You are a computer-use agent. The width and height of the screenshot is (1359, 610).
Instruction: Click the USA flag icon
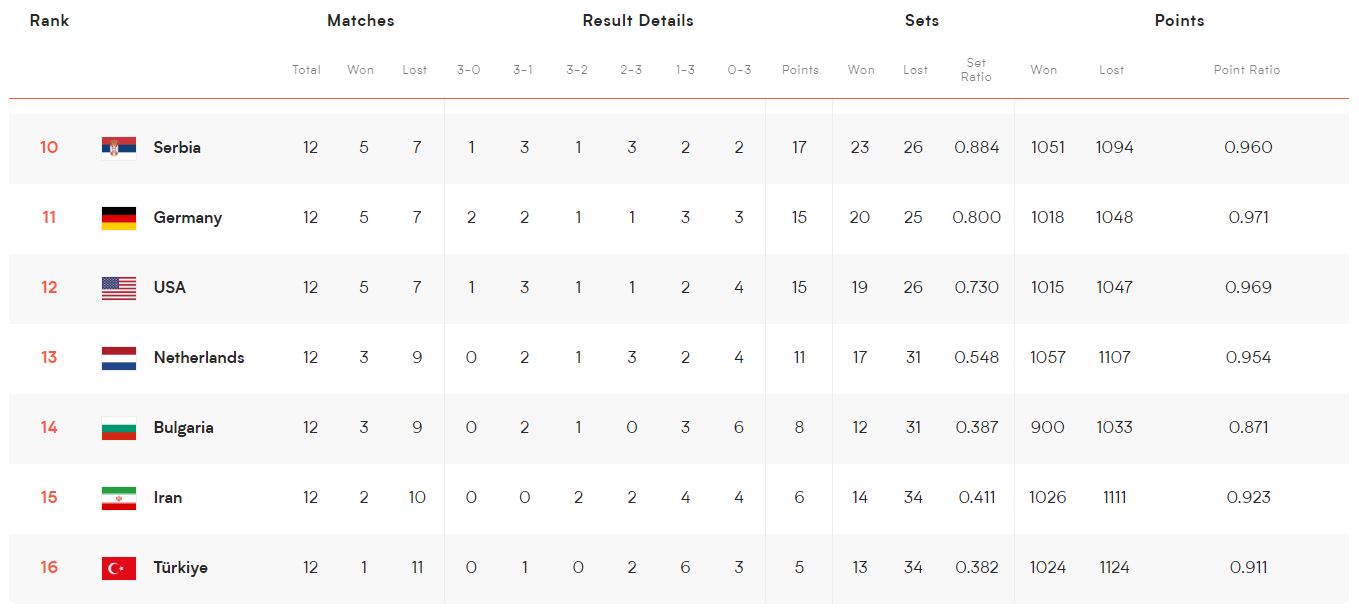coord(119,288)
